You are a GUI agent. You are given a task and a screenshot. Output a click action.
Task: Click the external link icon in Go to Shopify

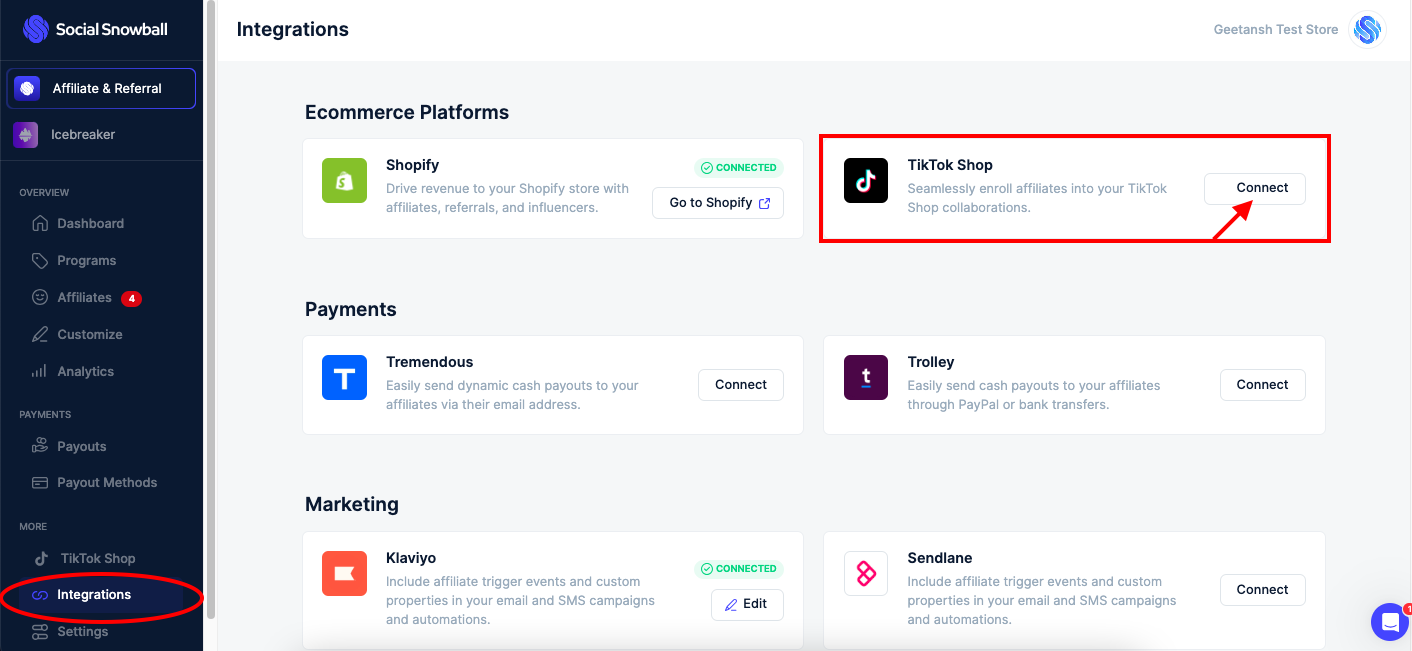point(765,203)
